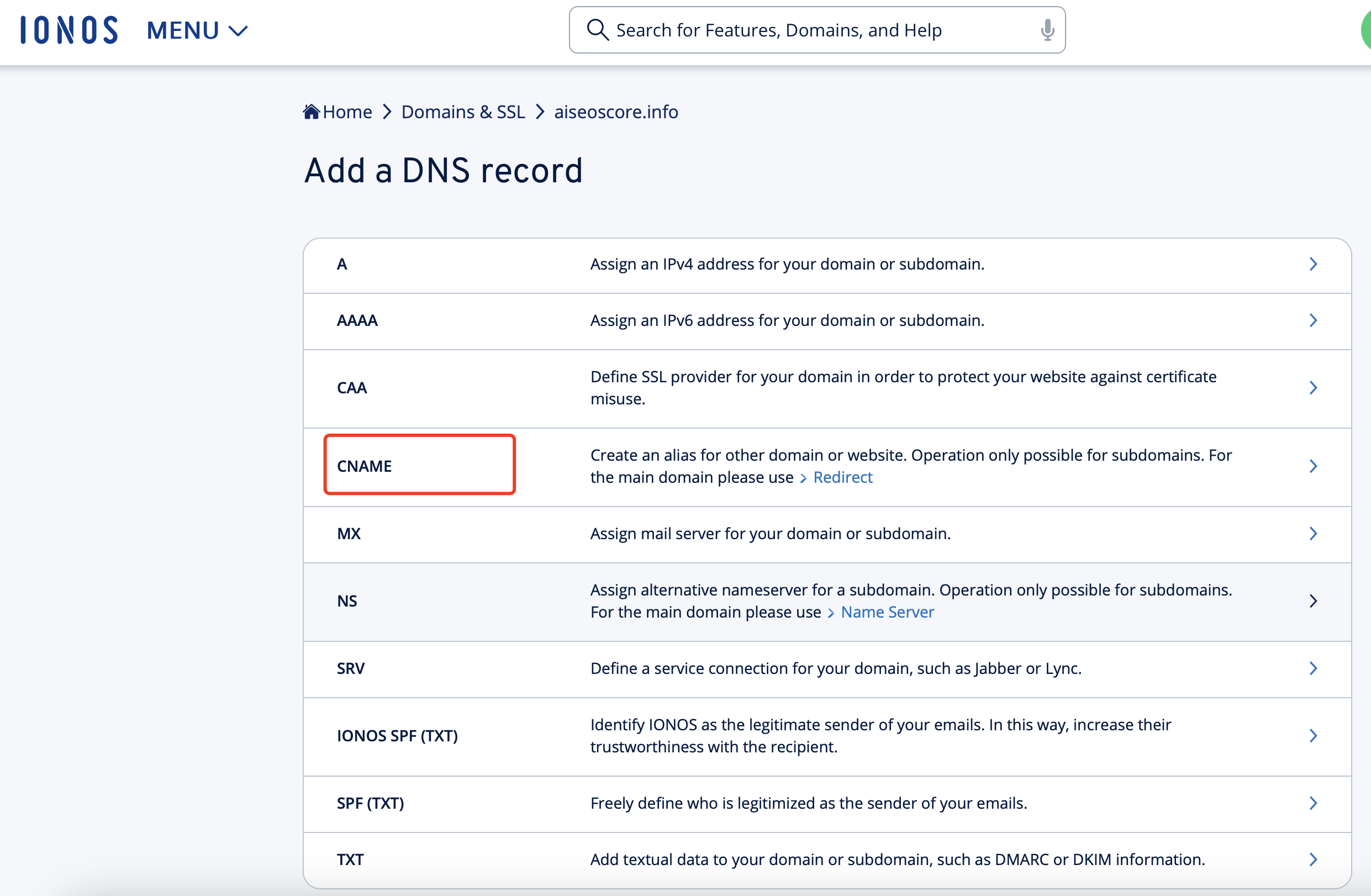This screenshot has width=1371, height=896.
Task: Follow the Name Server link in NS description
Action: click(x=887, y=612)
